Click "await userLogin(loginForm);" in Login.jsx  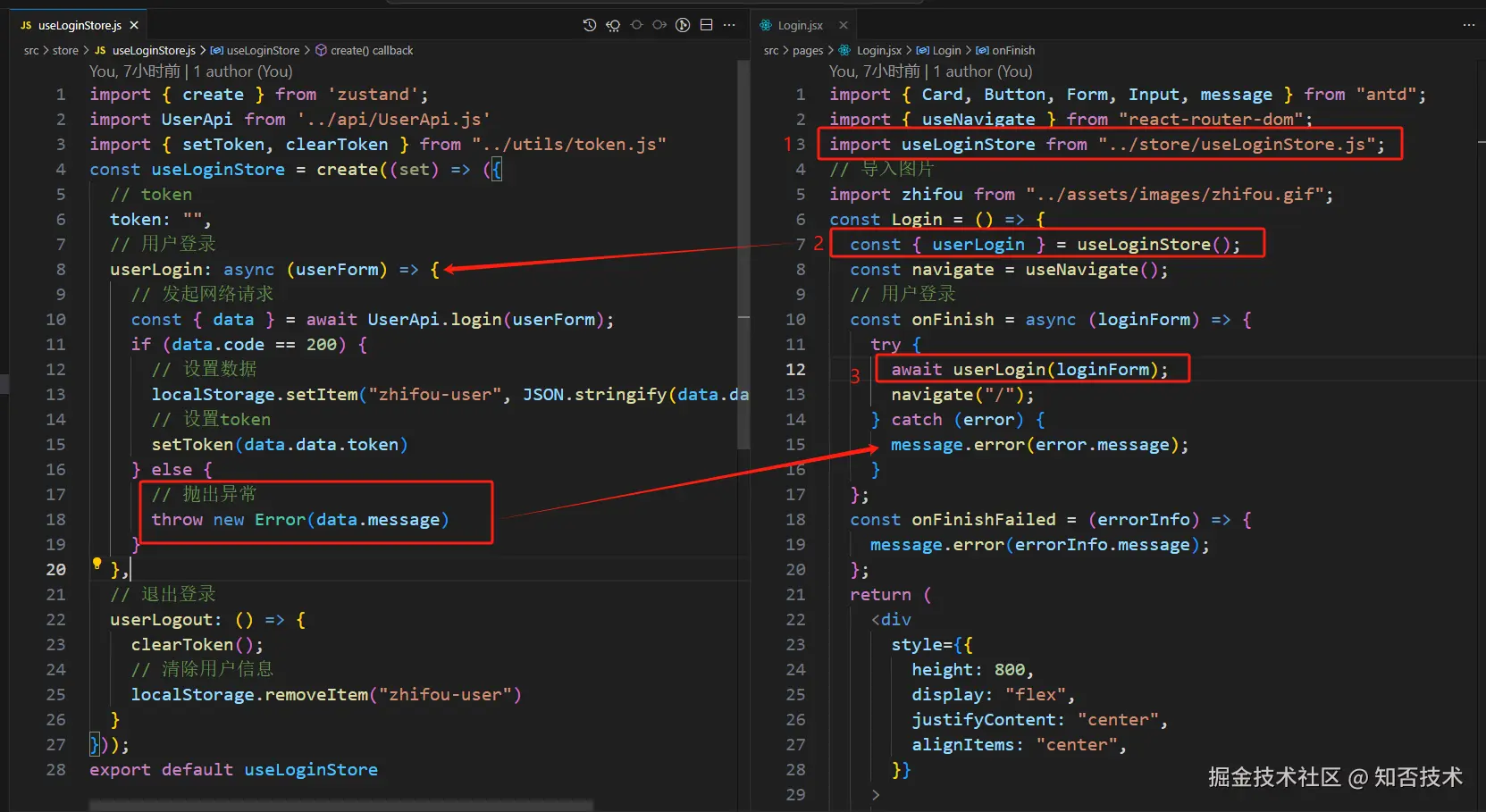1029,369
